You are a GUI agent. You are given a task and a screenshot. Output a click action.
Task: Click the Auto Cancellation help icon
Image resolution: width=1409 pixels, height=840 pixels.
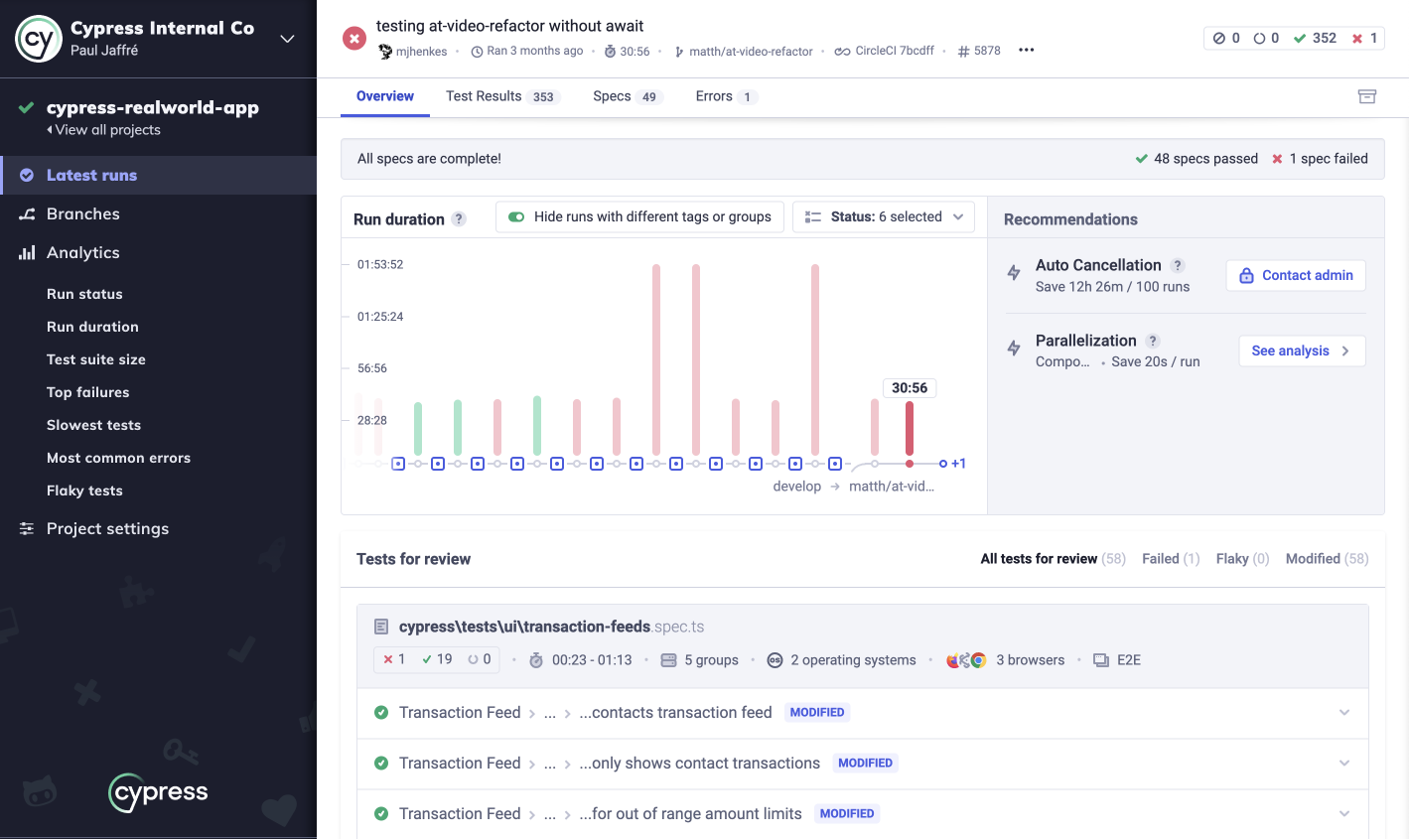[1177, 265]
